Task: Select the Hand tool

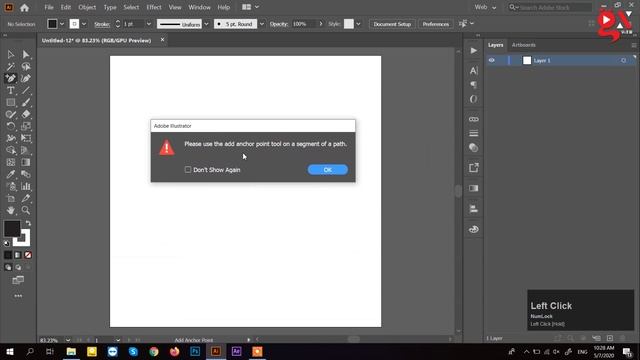Action: (11, 210)
